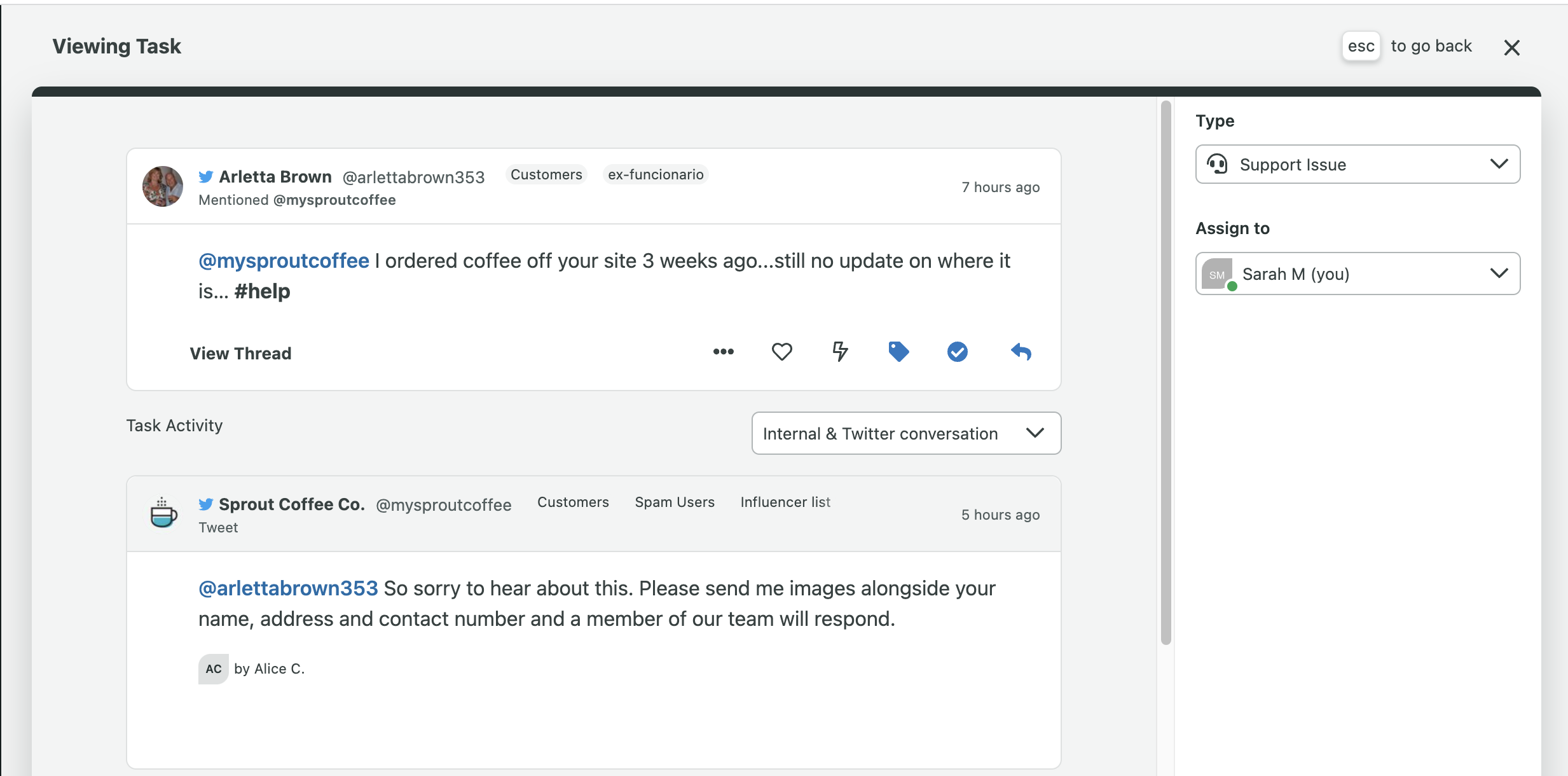This screenshot has height=776, width=1568.
Task: Expand the Internal & Twitter conversation filter
Action: pyautogui.click(x=906, y=433)
